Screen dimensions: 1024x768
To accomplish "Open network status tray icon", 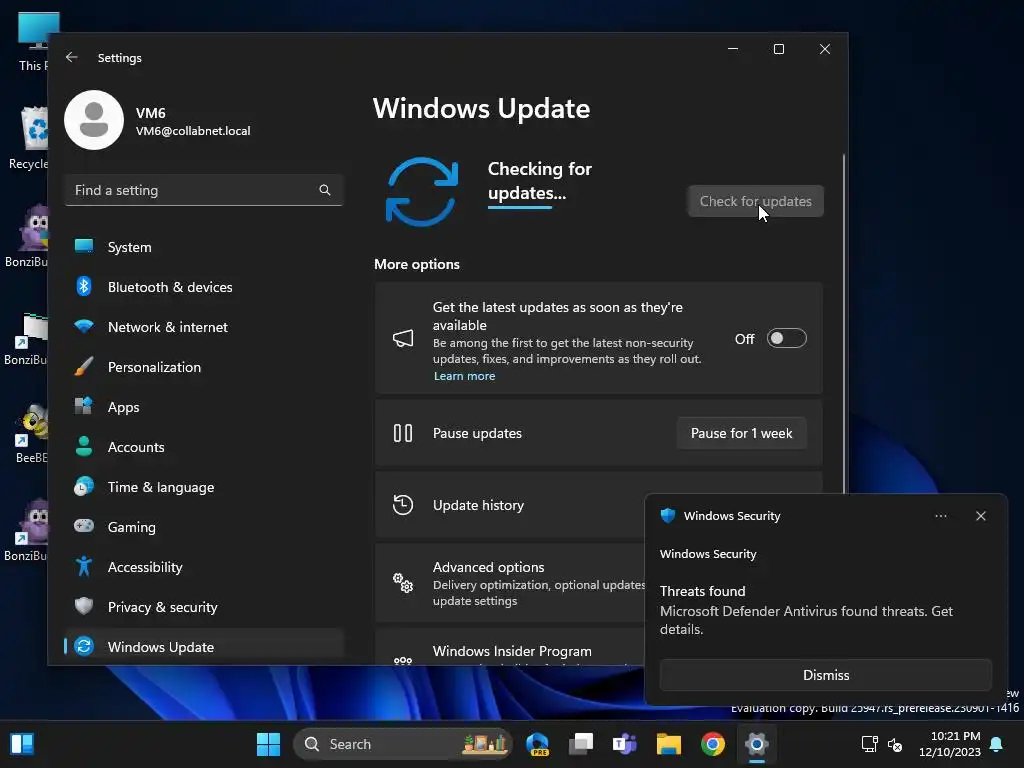I will click(x=870, y=744).
